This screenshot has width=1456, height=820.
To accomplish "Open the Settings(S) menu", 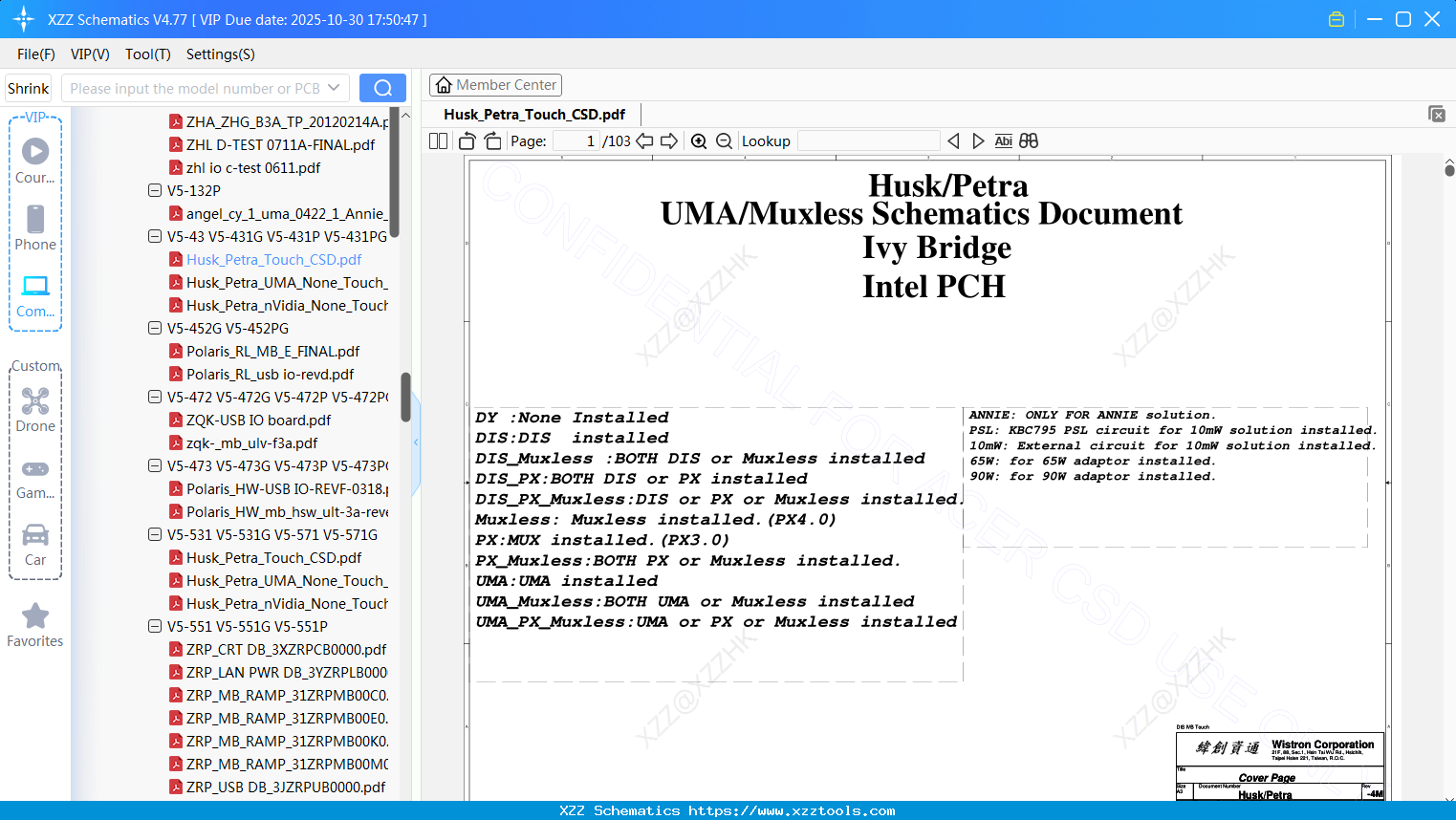I will (221, 54).
